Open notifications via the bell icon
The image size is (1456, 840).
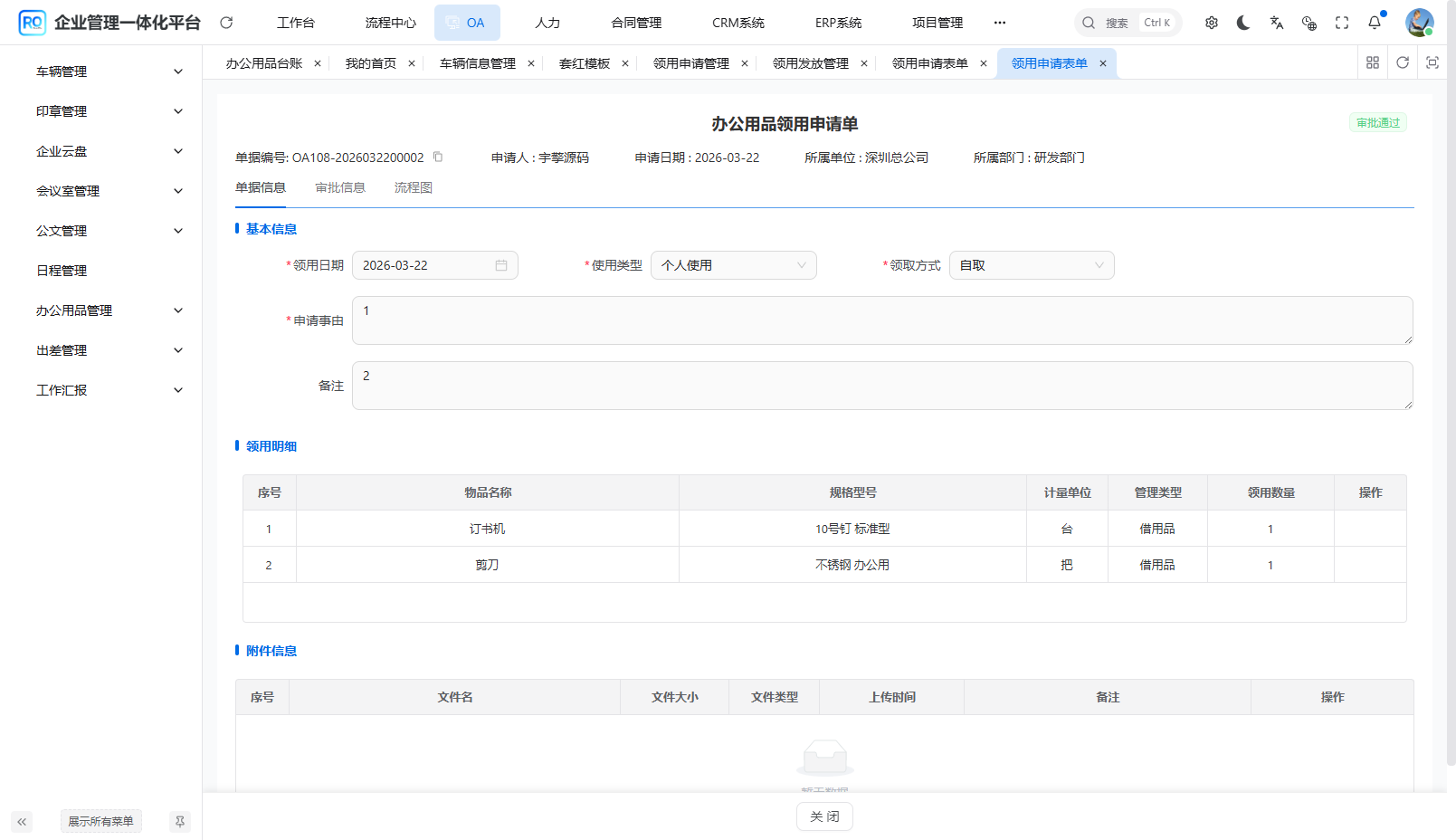pyautogui.click(x=1374, y=22)
